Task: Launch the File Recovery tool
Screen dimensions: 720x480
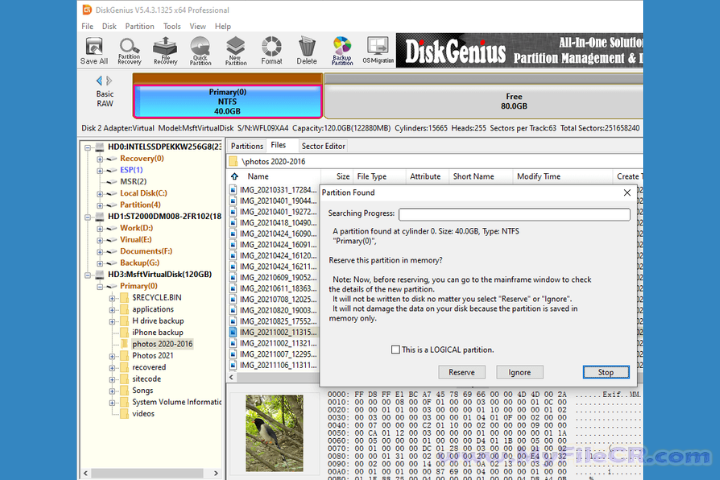Action: (165, 51)
